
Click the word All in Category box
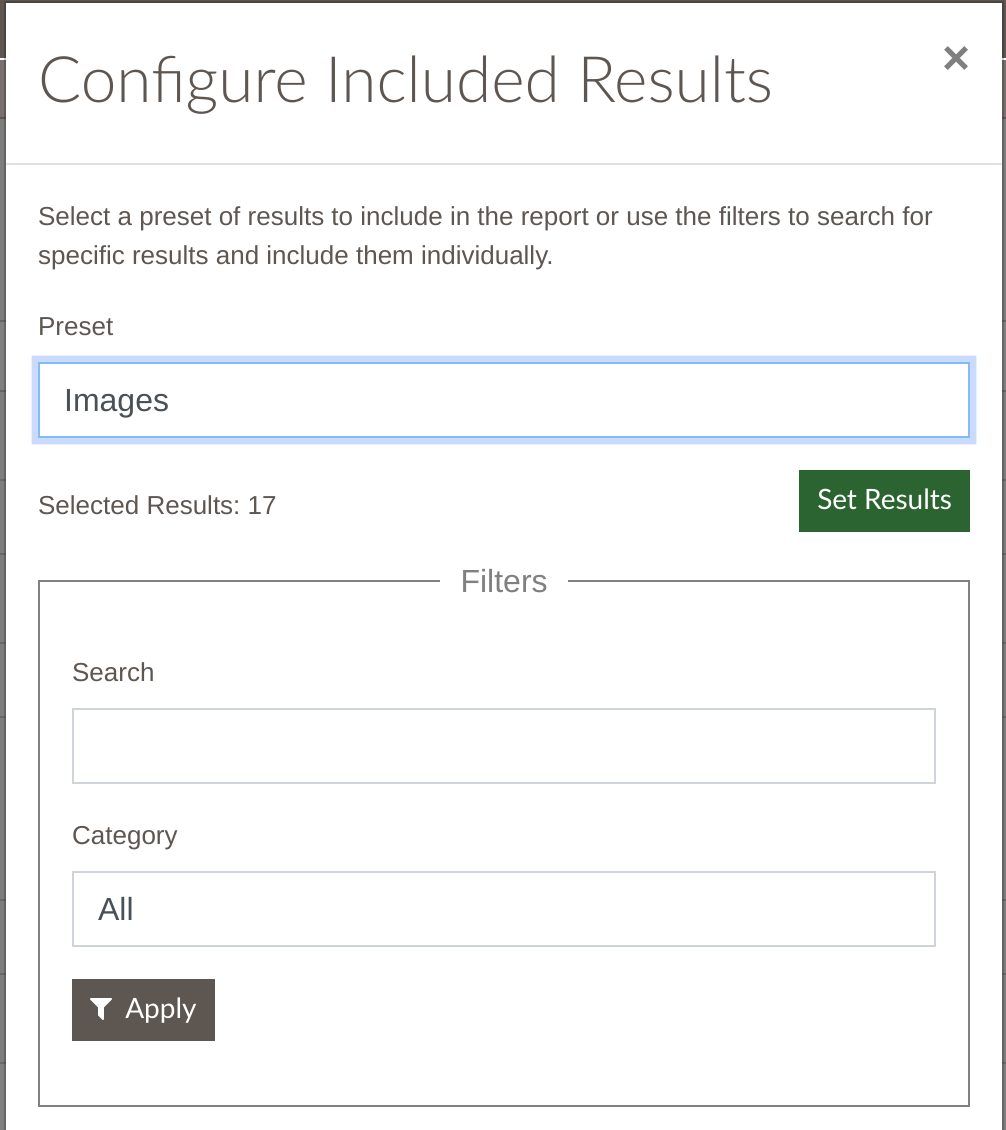point(115,909)
